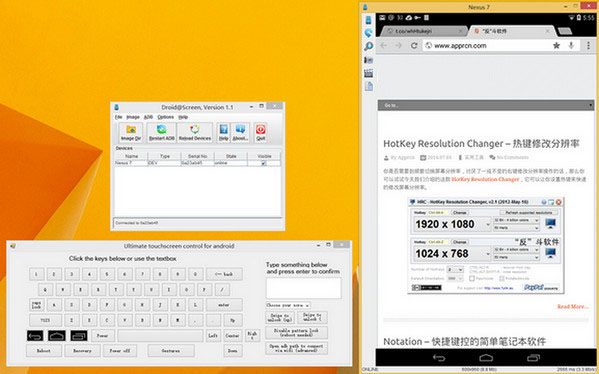Click the Left direction button
The width and height of the screenshot is (599, 374).
point(213,335)
